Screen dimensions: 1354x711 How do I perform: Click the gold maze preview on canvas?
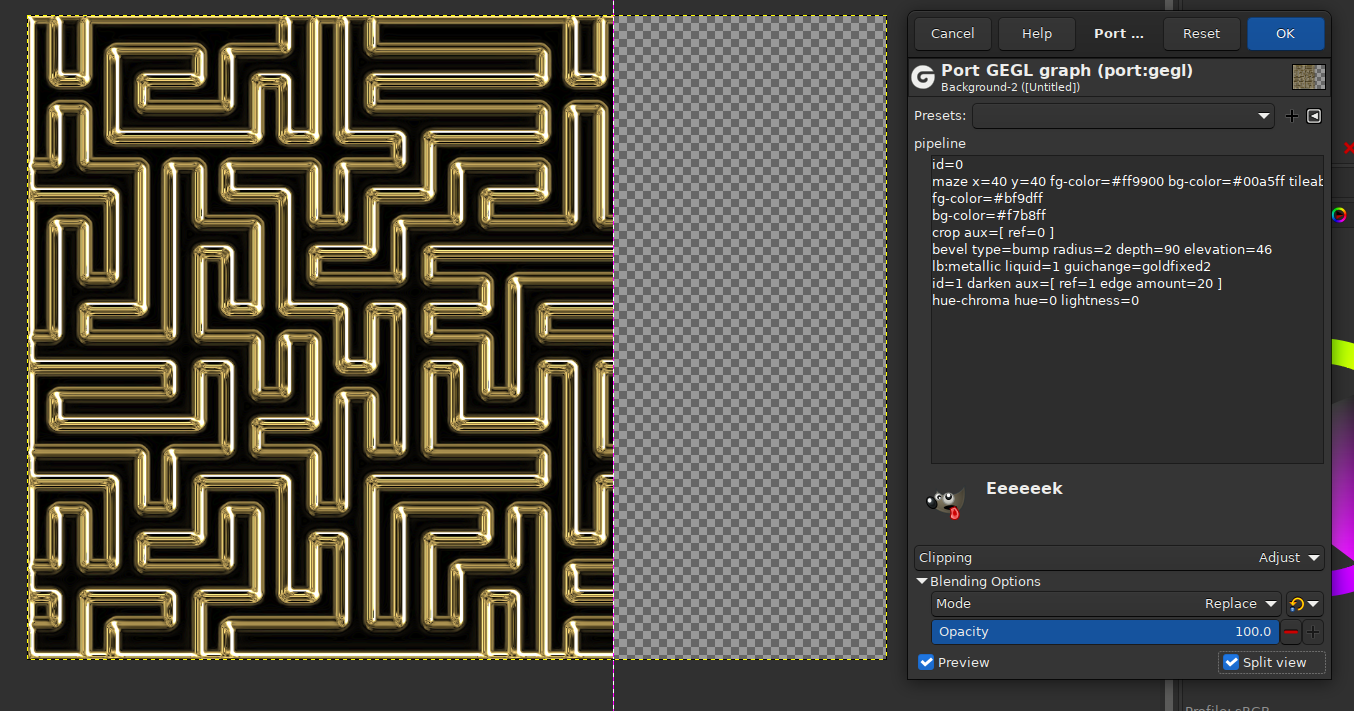pyautogui.click(x=320, y=337)
